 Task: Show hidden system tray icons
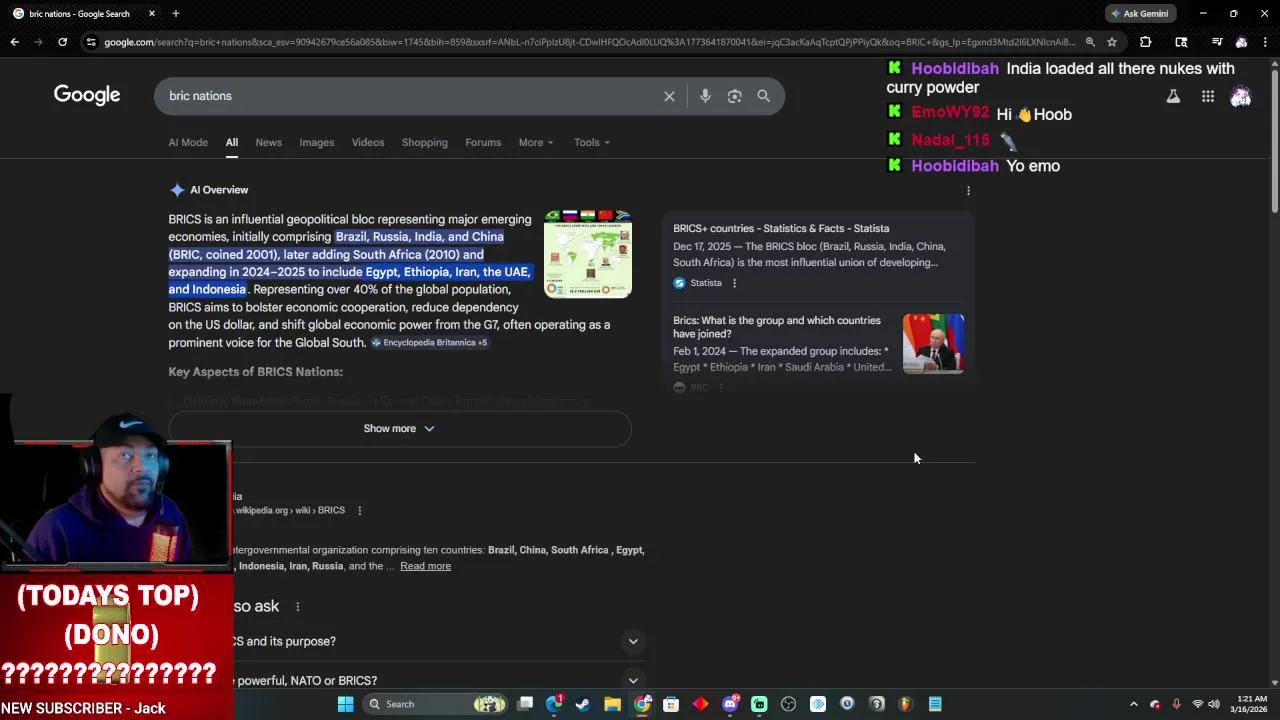coord(1133,704)
